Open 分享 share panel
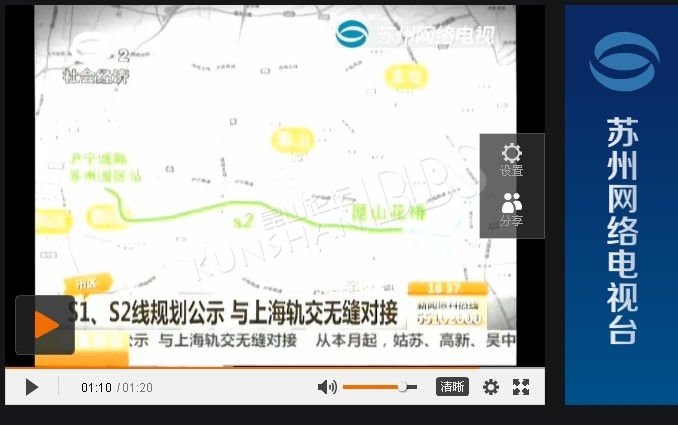This screenshot has height=427, width=678. click(512, 210)
